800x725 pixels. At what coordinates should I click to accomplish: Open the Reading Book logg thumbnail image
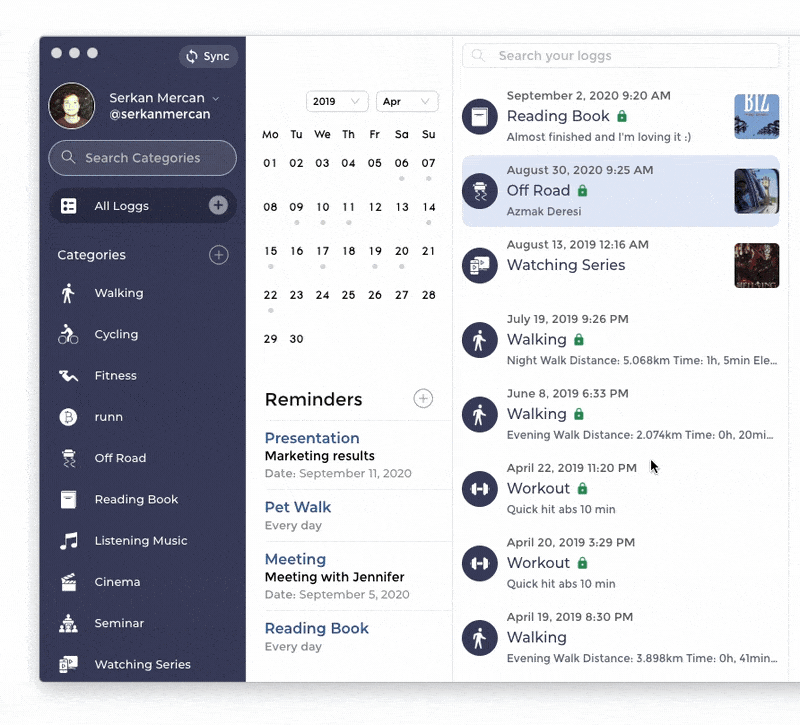pos(757,116)
